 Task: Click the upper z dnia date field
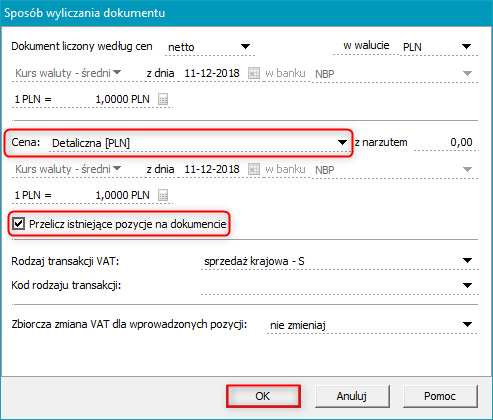coord(212,73)
